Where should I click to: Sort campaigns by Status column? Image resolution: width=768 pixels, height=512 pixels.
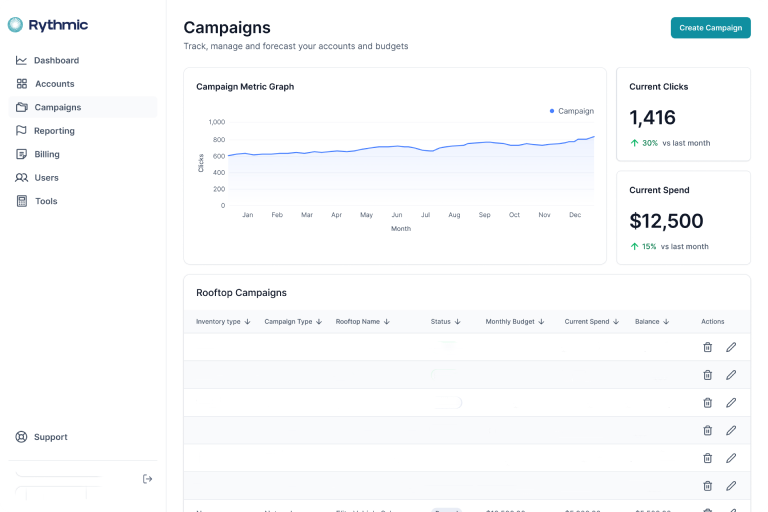[x=445, y=322]
